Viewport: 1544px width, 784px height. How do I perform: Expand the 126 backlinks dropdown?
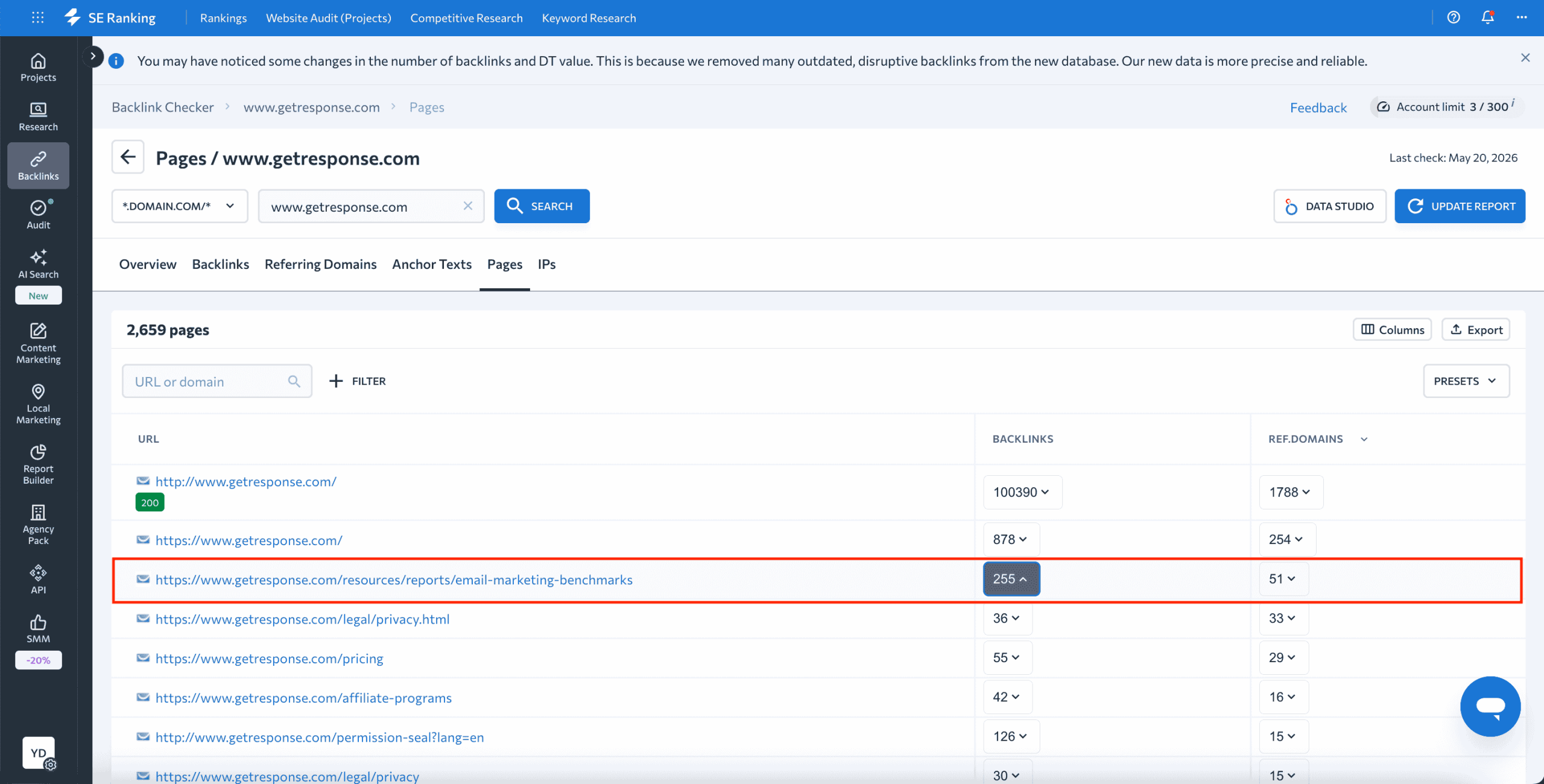[1011, 736]
